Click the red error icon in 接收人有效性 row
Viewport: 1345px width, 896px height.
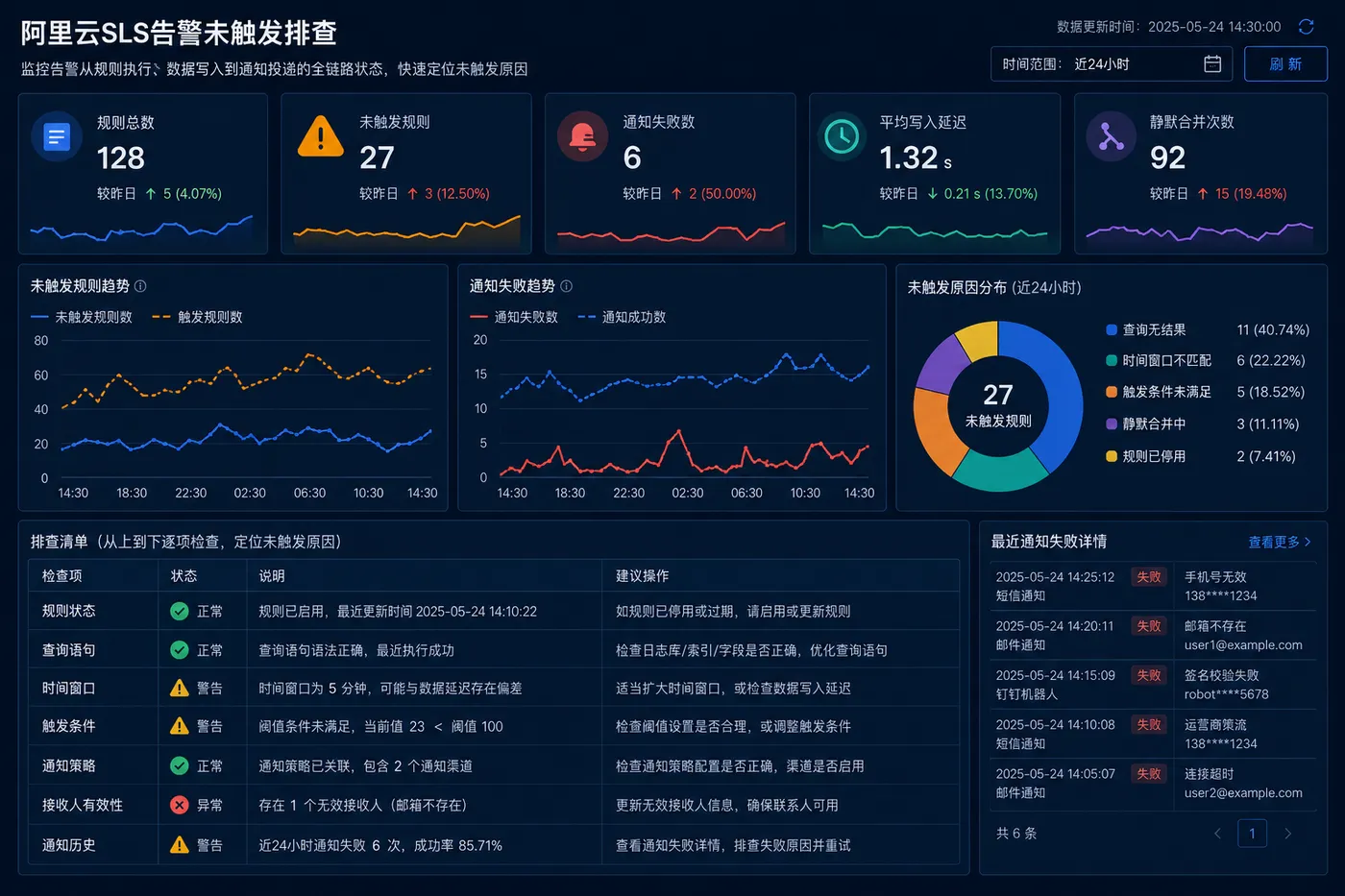click(x=179, y=805)
